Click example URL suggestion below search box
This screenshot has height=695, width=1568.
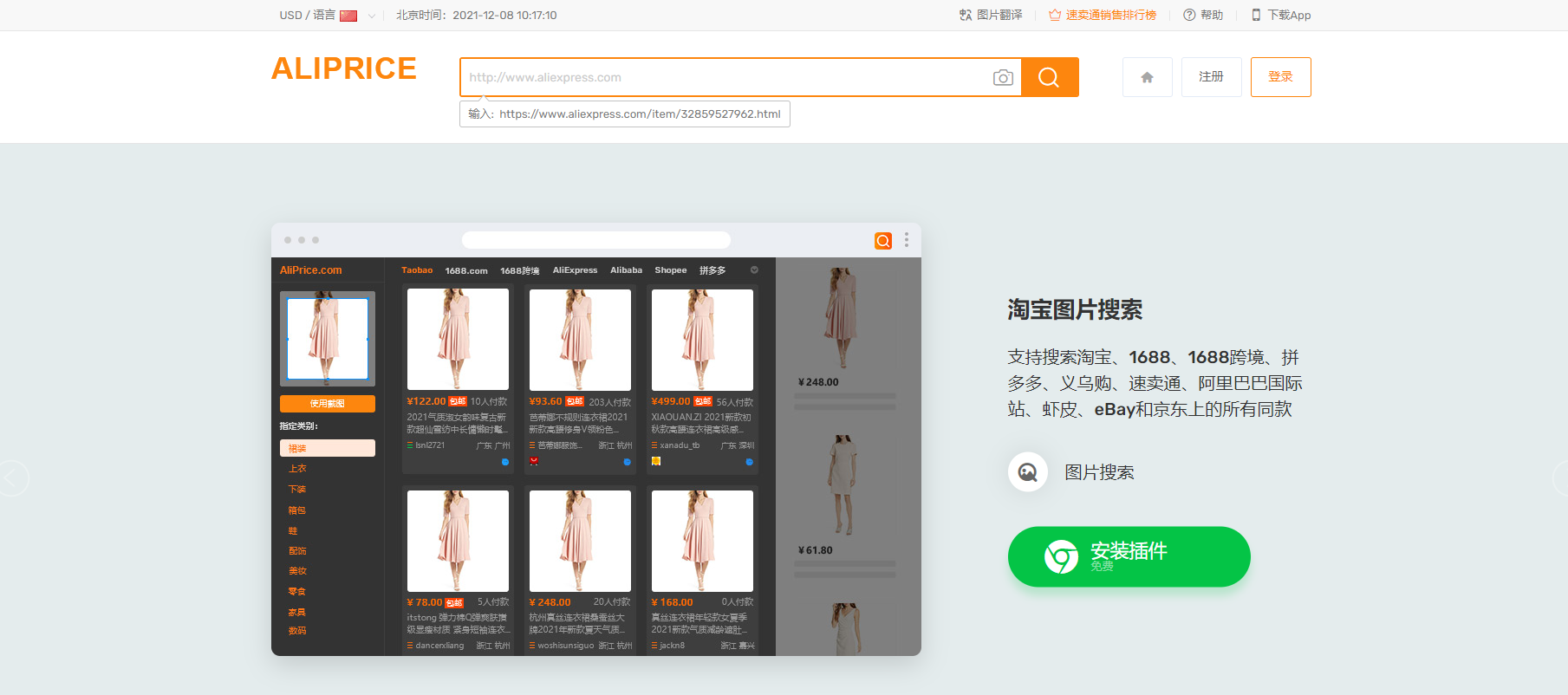(x=625, y=114)
